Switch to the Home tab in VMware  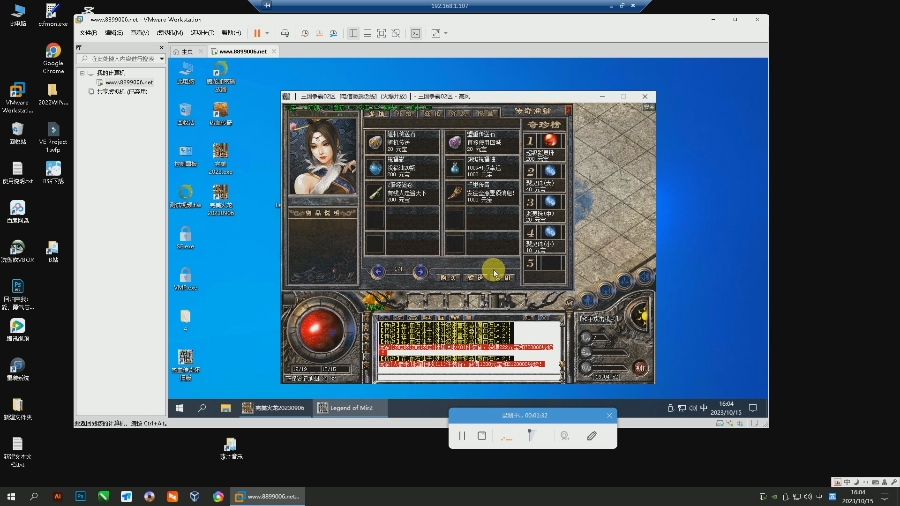point(188,52)
